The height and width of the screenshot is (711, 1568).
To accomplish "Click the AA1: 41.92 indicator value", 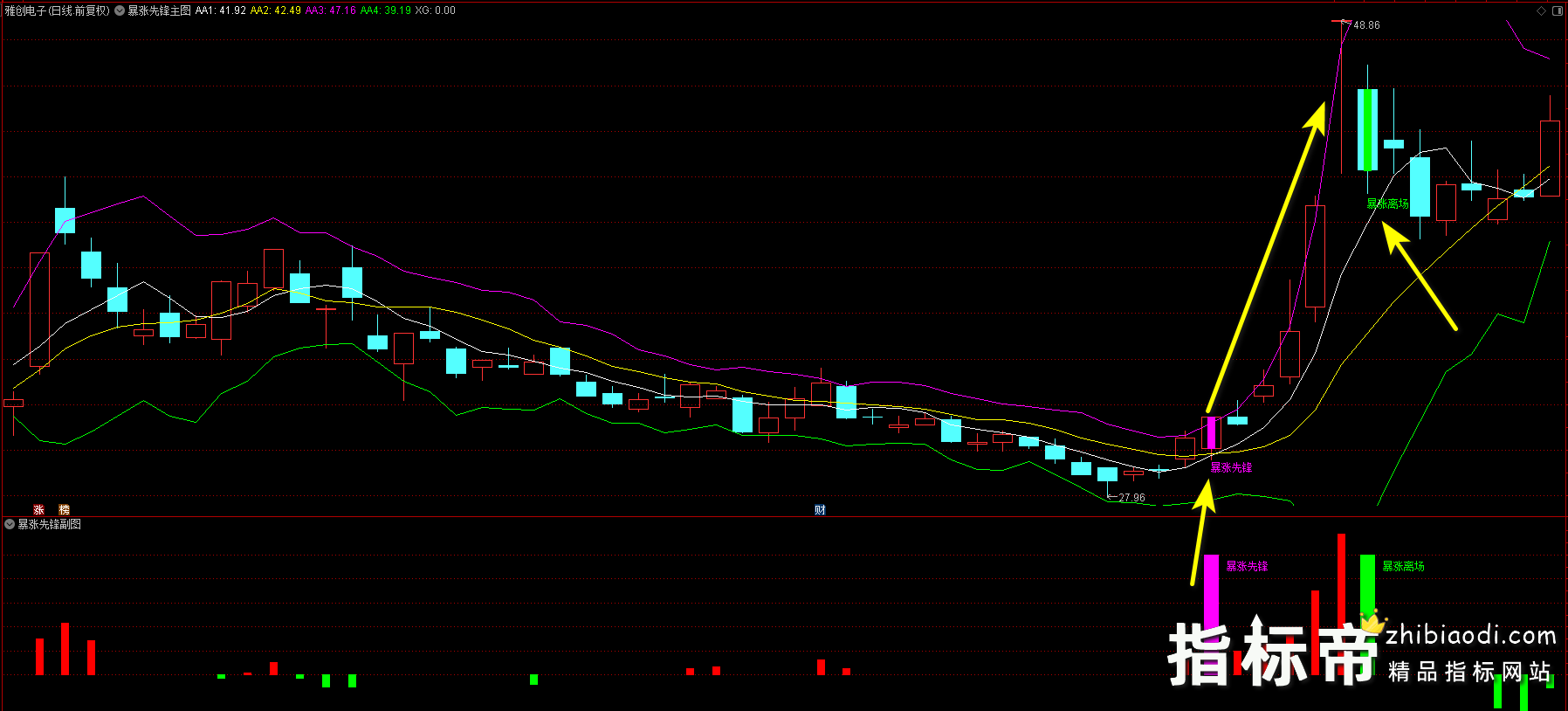I will (221, 10).
